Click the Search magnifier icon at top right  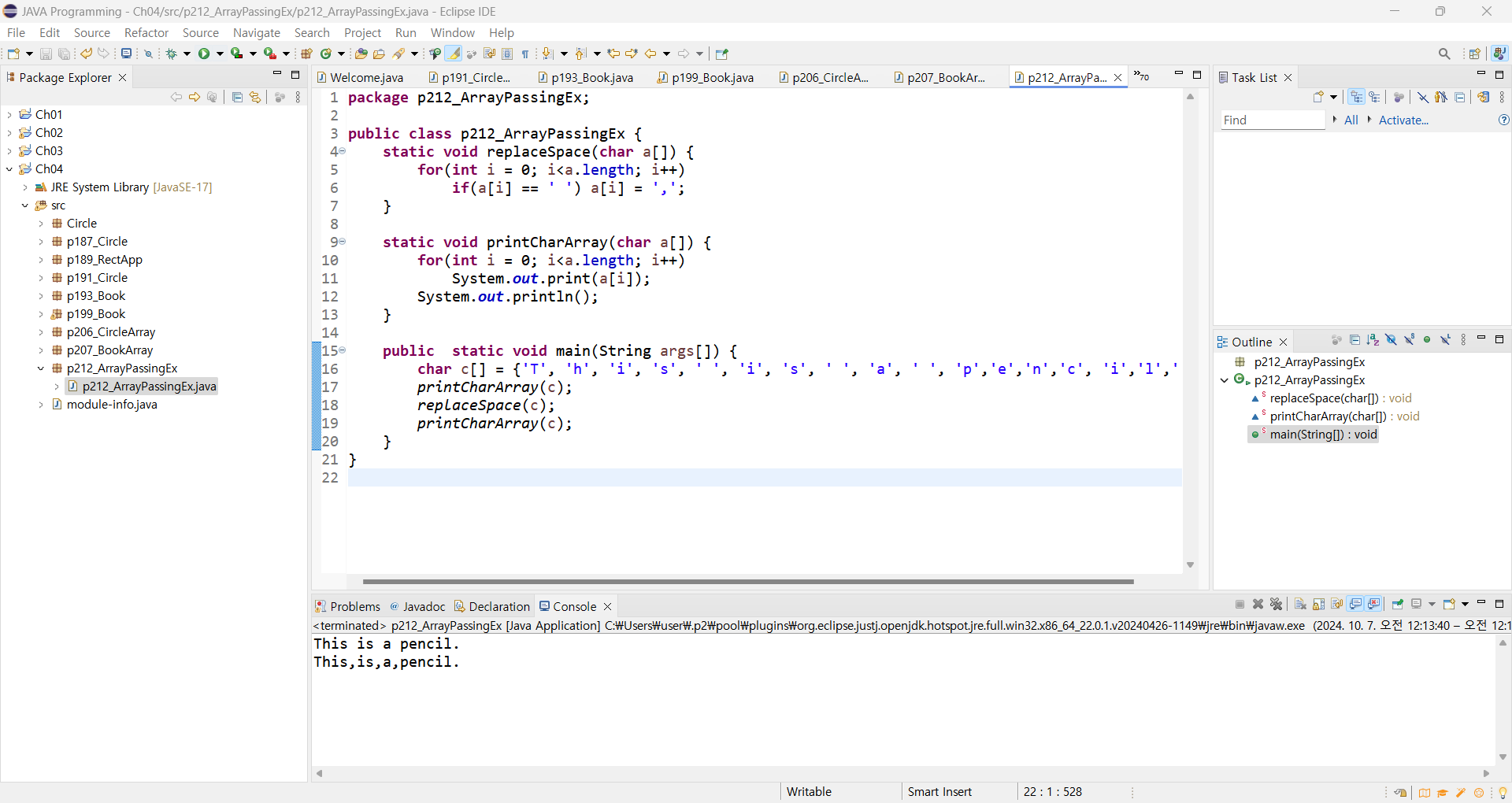1444,54
